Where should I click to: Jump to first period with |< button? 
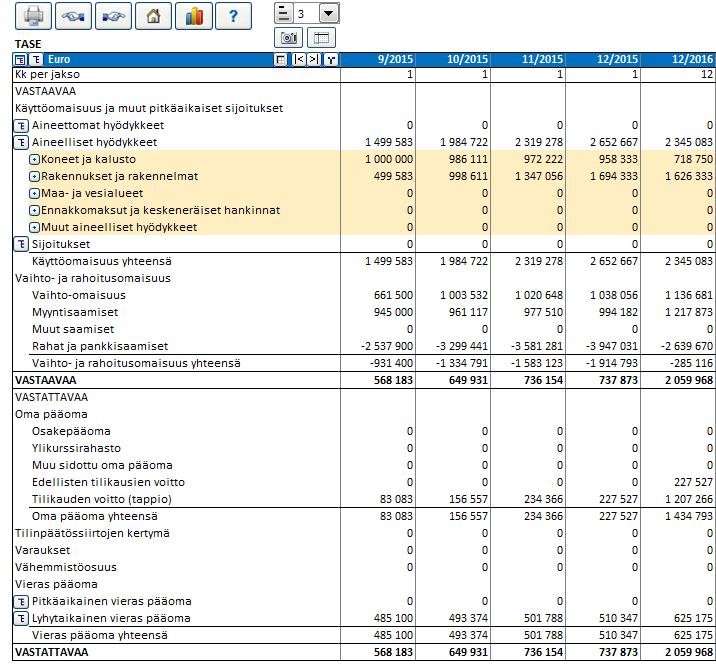(299, 60)
